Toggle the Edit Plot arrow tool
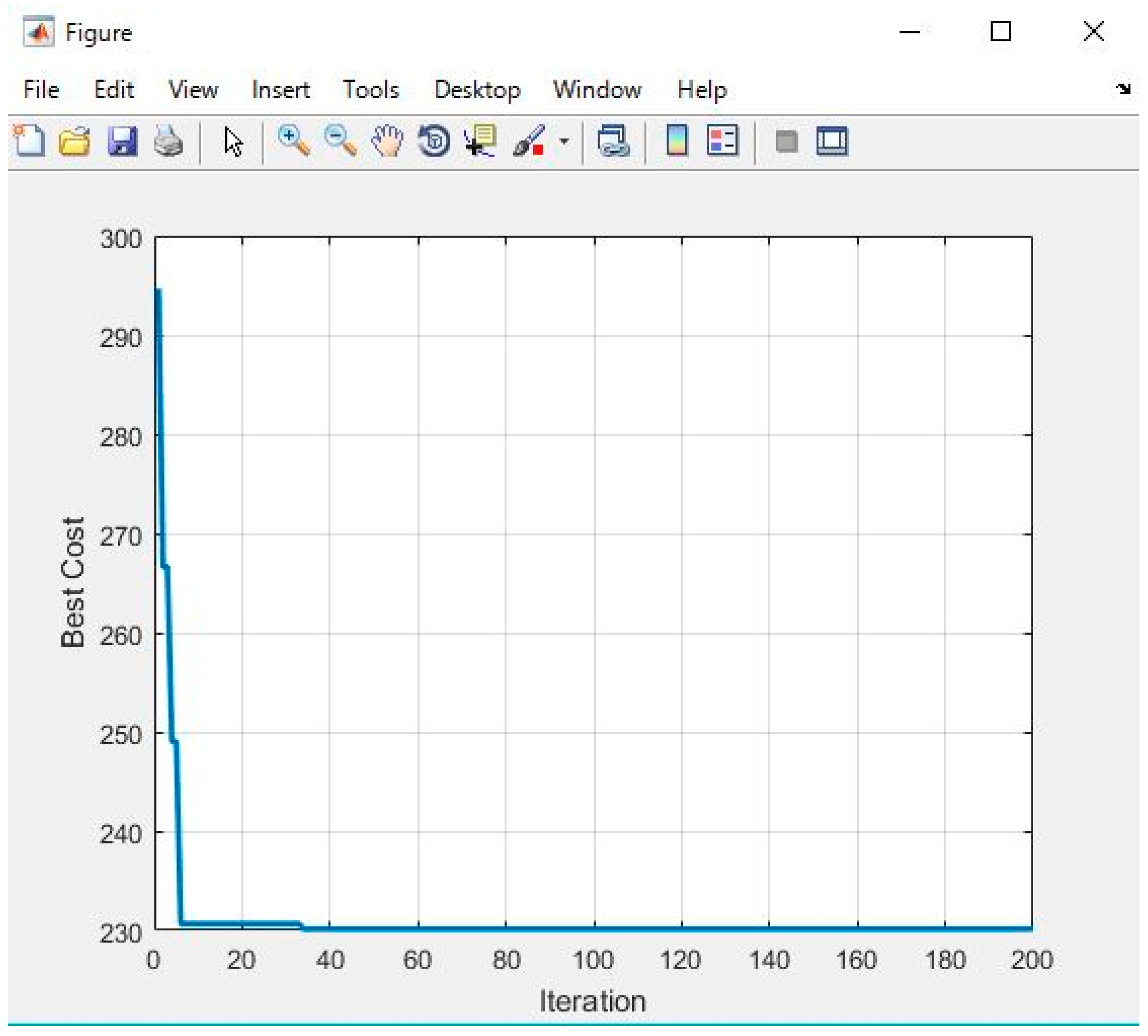This screenshot has height=1036, width=1148. click(x=233, y=141)
